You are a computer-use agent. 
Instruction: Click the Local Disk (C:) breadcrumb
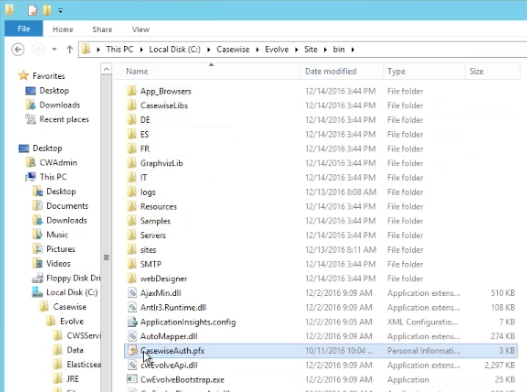coord(174,49)
